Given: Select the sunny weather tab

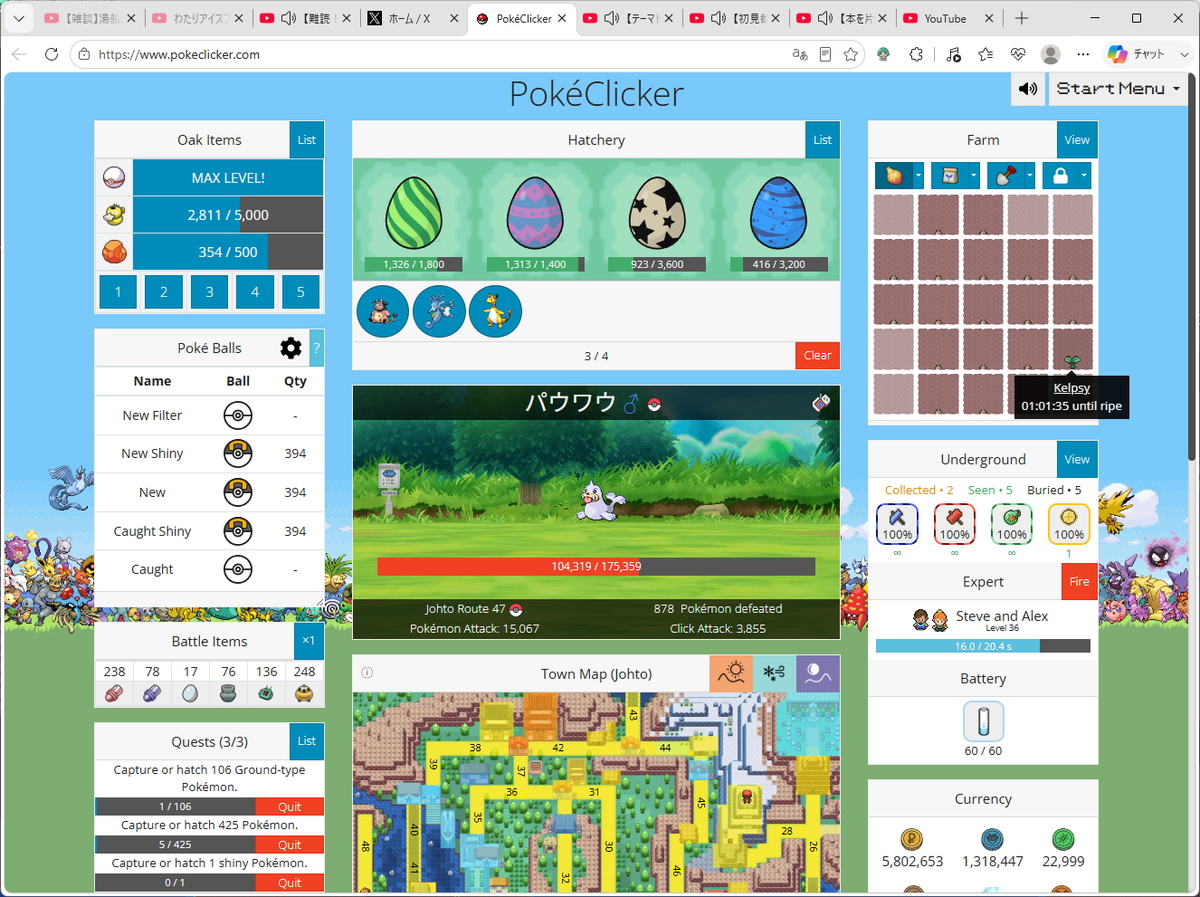Looking at the screenshot, I should tap(730, 673).
